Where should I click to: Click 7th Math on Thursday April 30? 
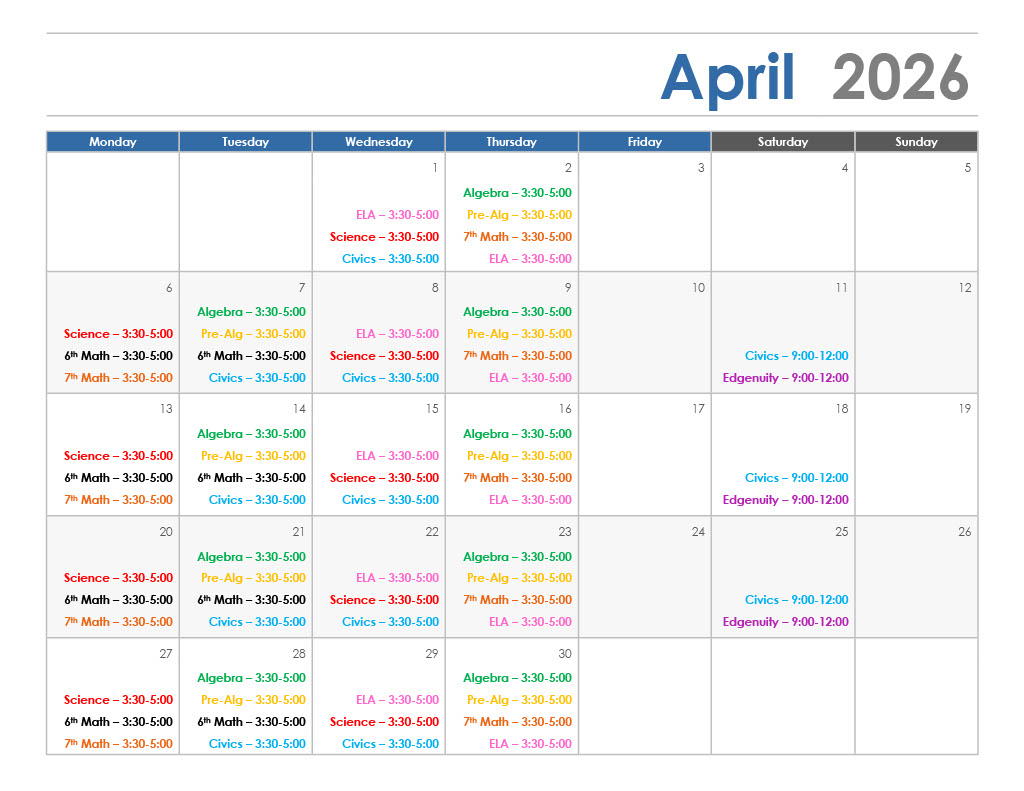(x=517, y=722)
